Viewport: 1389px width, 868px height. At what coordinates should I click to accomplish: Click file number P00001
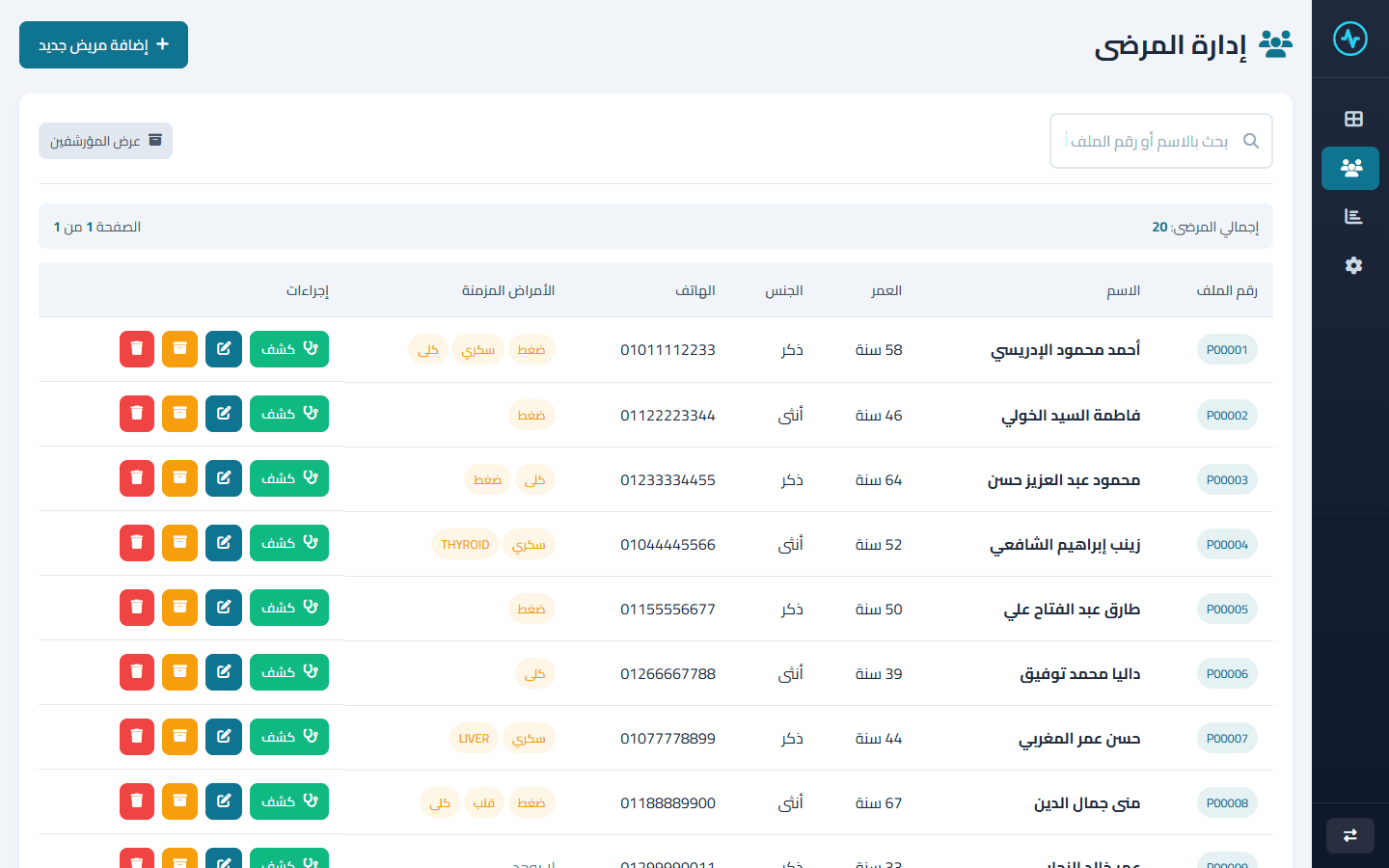coord(1227,350)
